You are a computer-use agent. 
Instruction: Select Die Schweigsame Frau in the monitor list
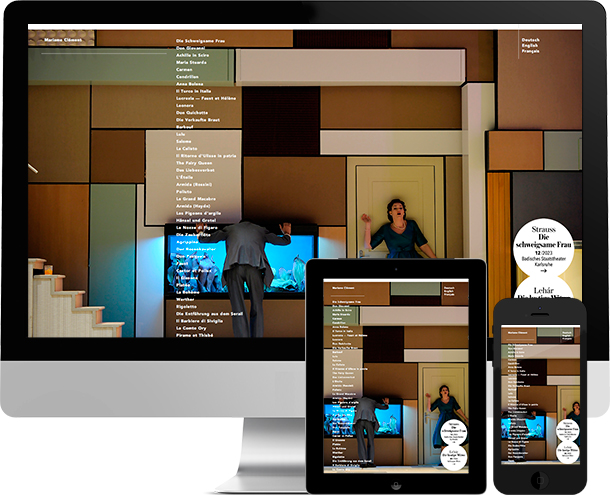(200, 41)
